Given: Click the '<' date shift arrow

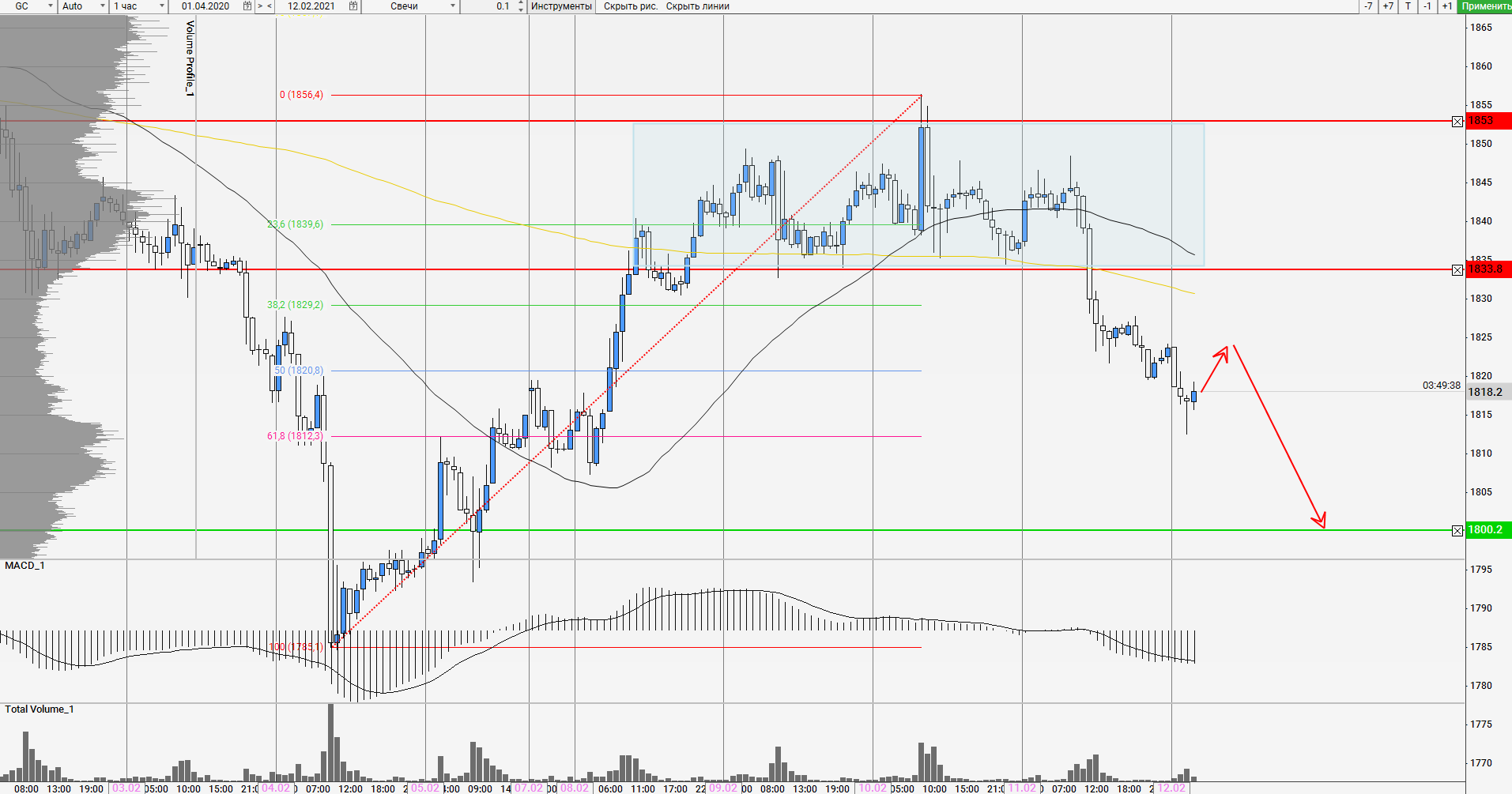Looking at the screenshot, I should pyautogui.click(x=270, y=6).
